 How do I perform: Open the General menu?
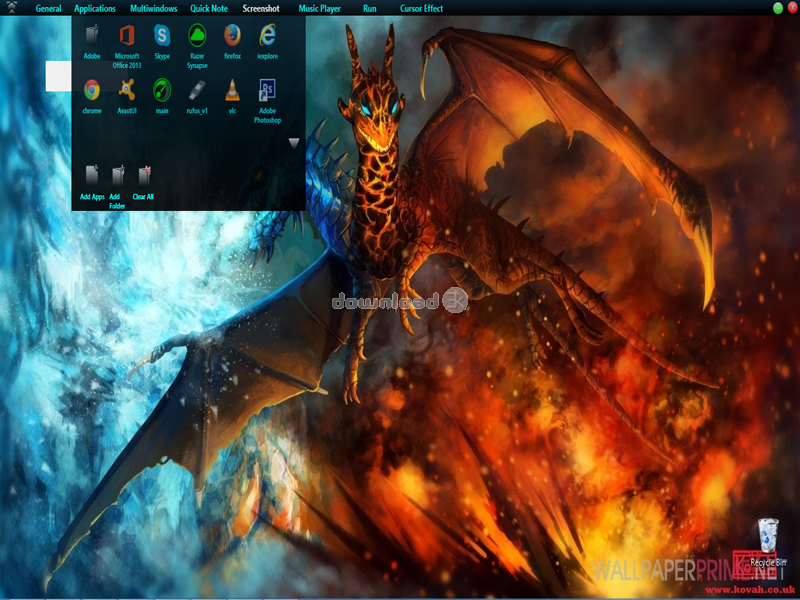pos(48,8)
